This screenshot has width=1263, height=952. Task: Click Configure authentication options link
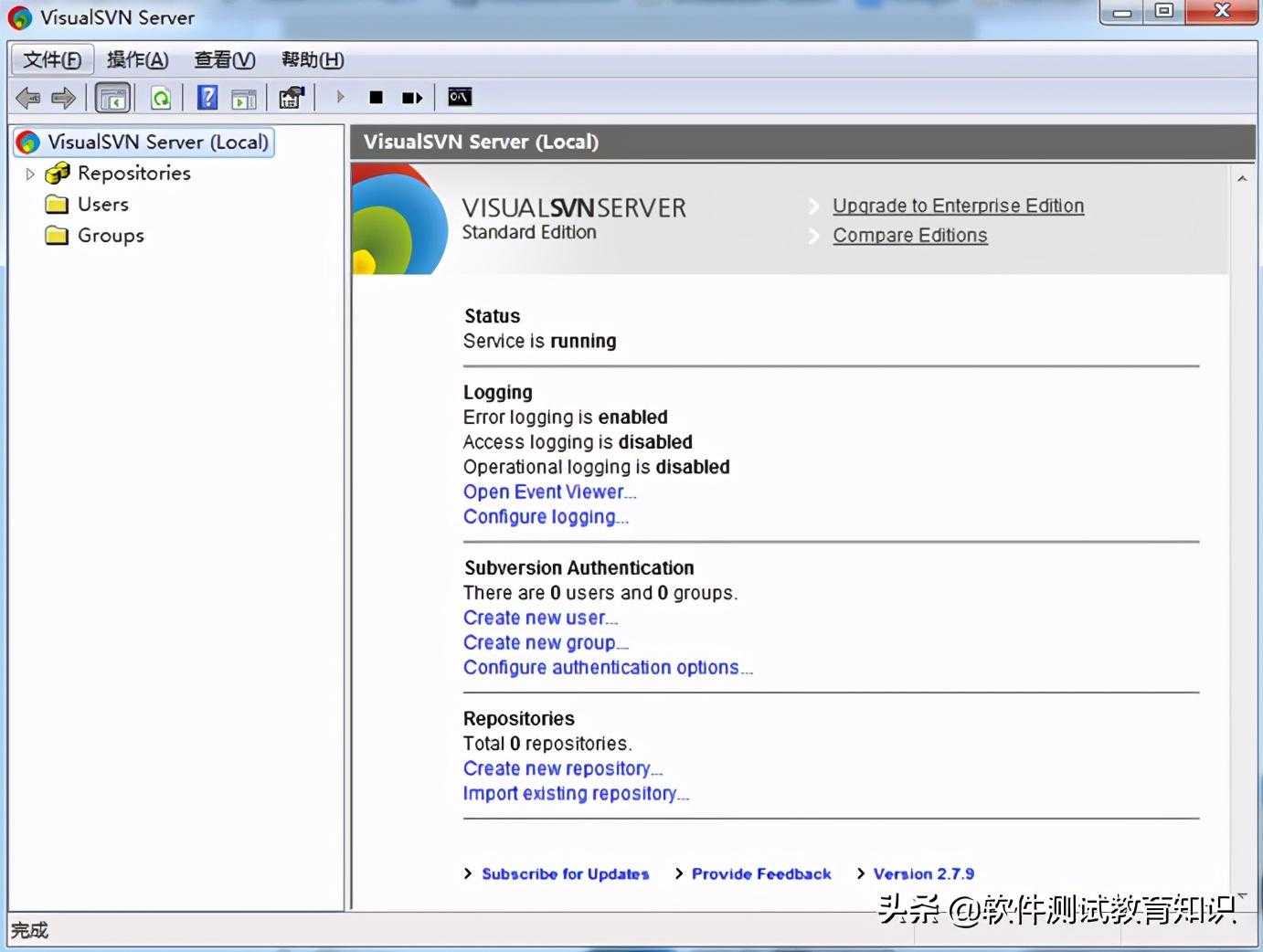click(x=609, y=668)
